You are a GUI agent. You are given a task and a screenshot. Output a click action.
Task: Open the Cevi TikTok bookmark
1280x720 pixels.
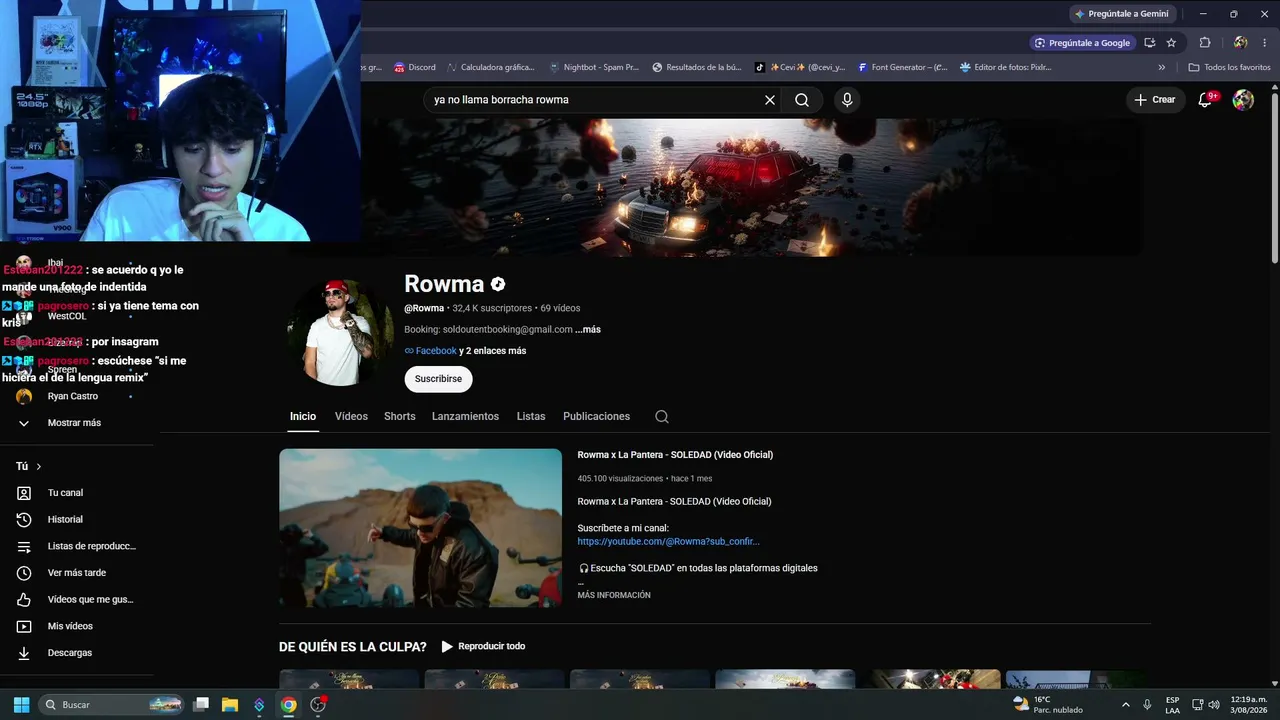point(800,68)
